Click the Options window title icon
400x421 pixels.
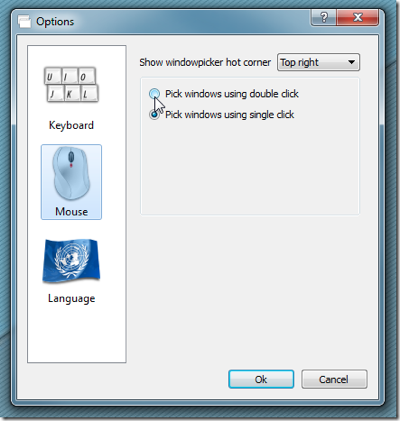click(24, 22)
